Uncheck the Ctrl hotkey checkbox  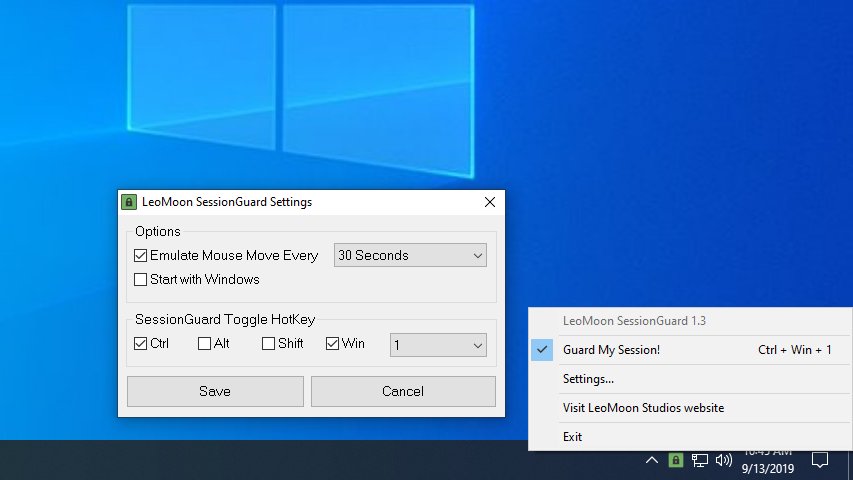pyautogui.click(x=141, y=344)
